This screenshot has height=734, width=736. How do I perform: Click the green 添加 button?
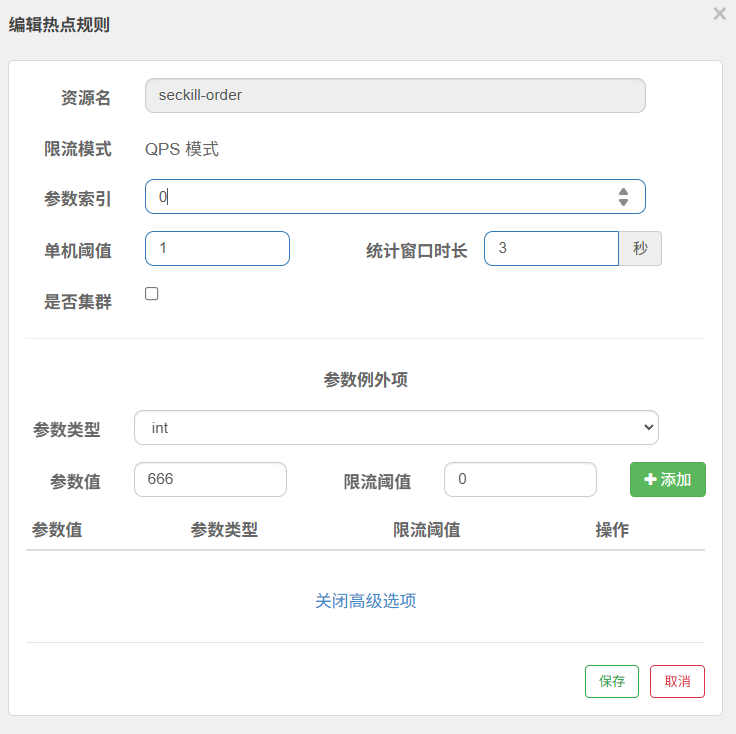point(667,479)
